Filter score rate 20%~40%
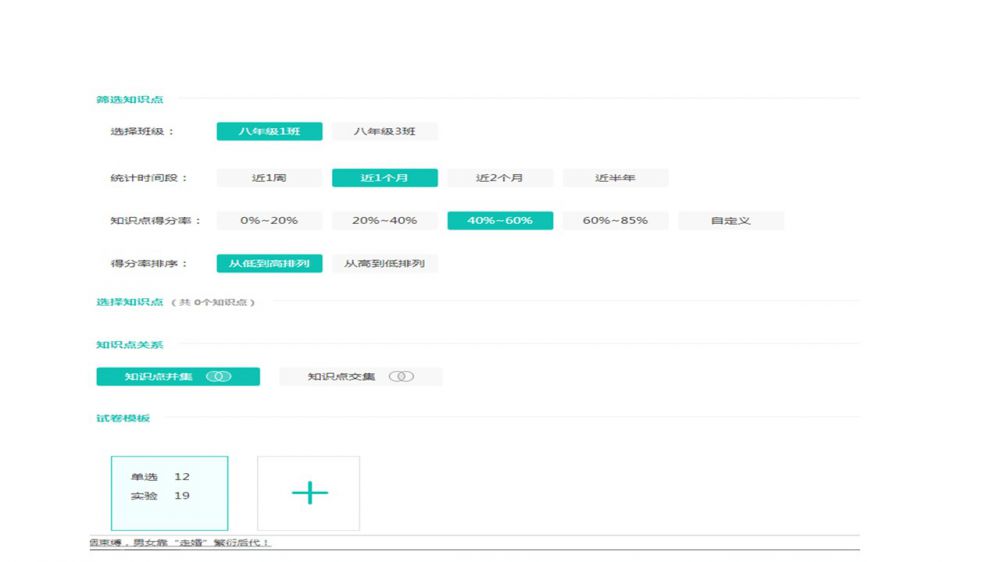The width and height of the screenshot is (1000, 562). coord(384,221)
